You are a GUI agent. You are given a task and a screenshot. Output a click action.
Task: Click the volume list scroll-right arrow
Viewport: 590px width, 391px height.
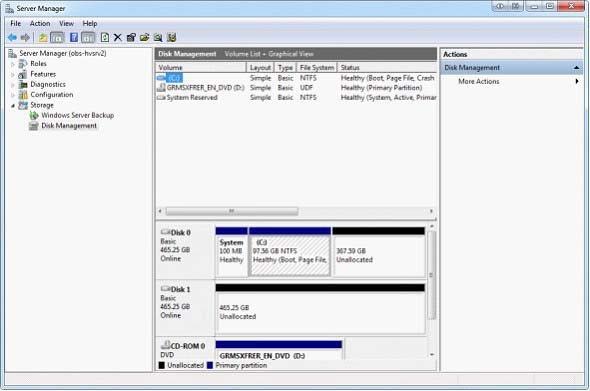pos(431,211)
